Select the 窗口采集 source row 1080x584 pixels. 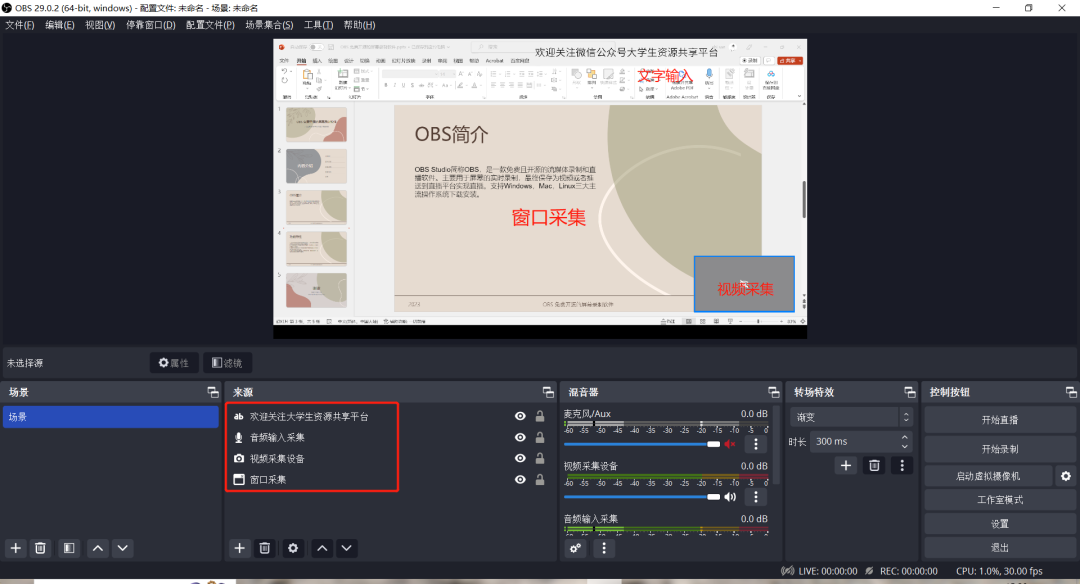[389, 479]
